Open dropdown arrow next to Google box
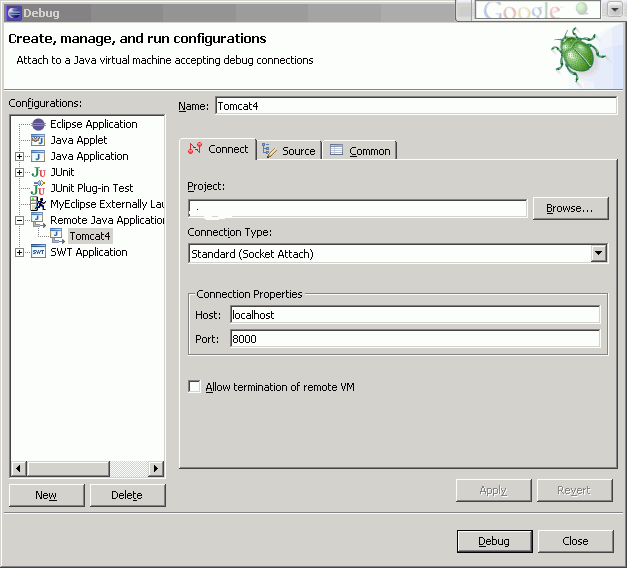Screen dimensions: 627x568 coord(615,10)
